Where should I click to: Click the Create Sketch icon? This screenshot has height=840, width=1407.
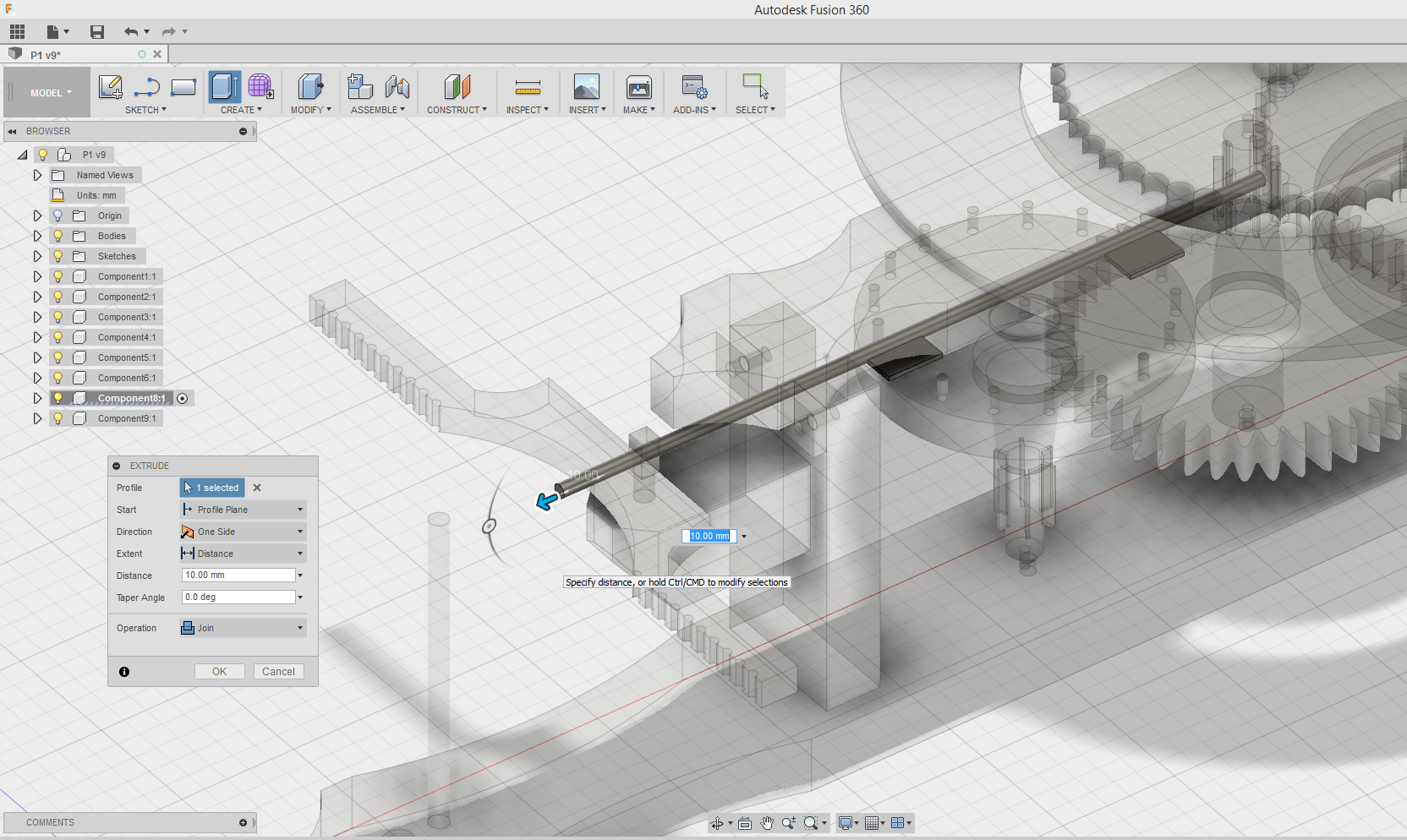point(111,87)
